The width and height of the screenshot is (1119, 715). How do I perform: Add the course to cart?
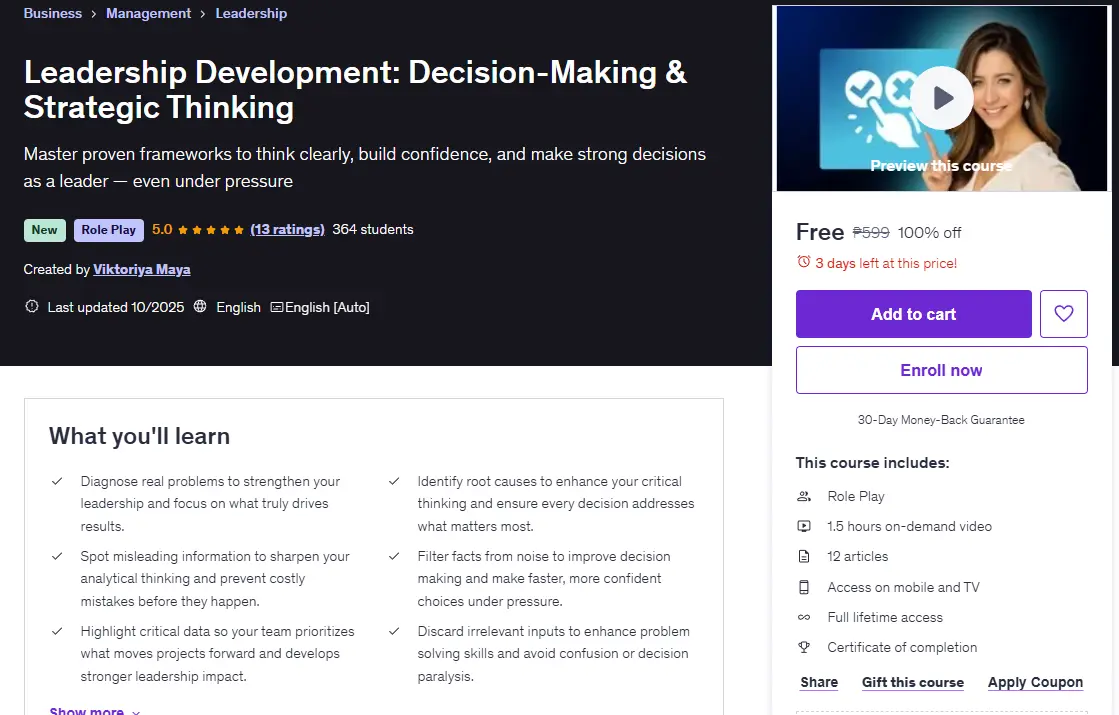pyautogui.click(x=913, y=313)
